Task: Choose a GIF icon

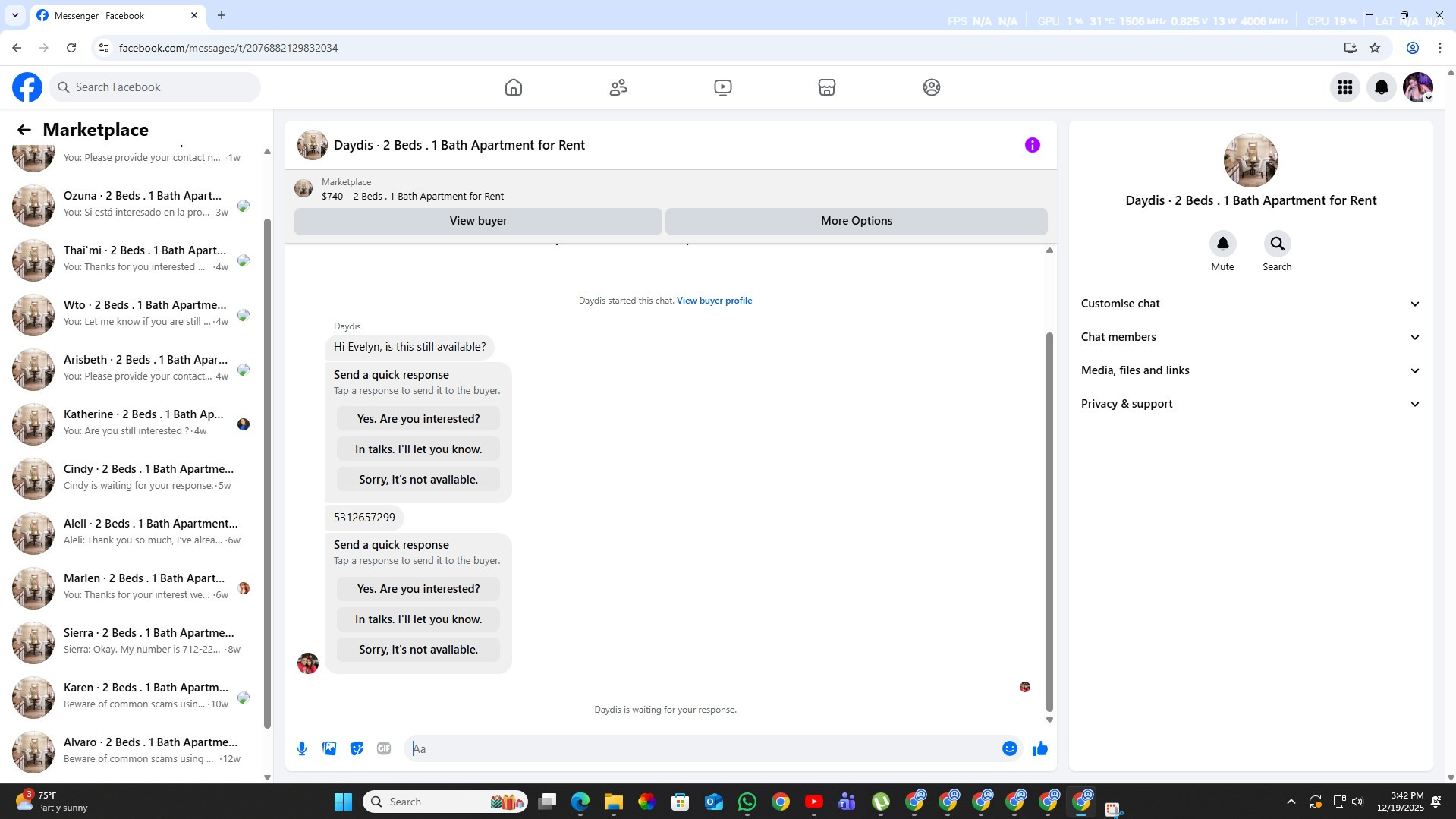Action: tap(384, 748)
